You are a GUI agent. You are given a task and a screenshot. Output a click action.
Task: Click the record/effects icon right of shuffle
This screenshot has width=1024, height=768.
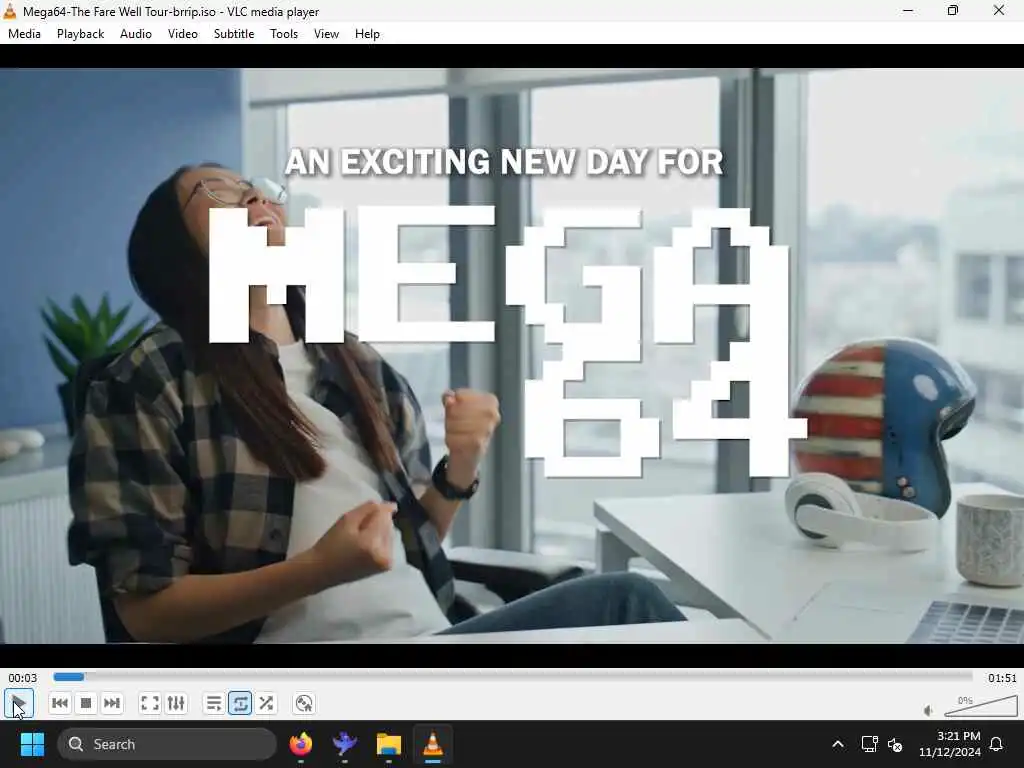pos(304,703)
